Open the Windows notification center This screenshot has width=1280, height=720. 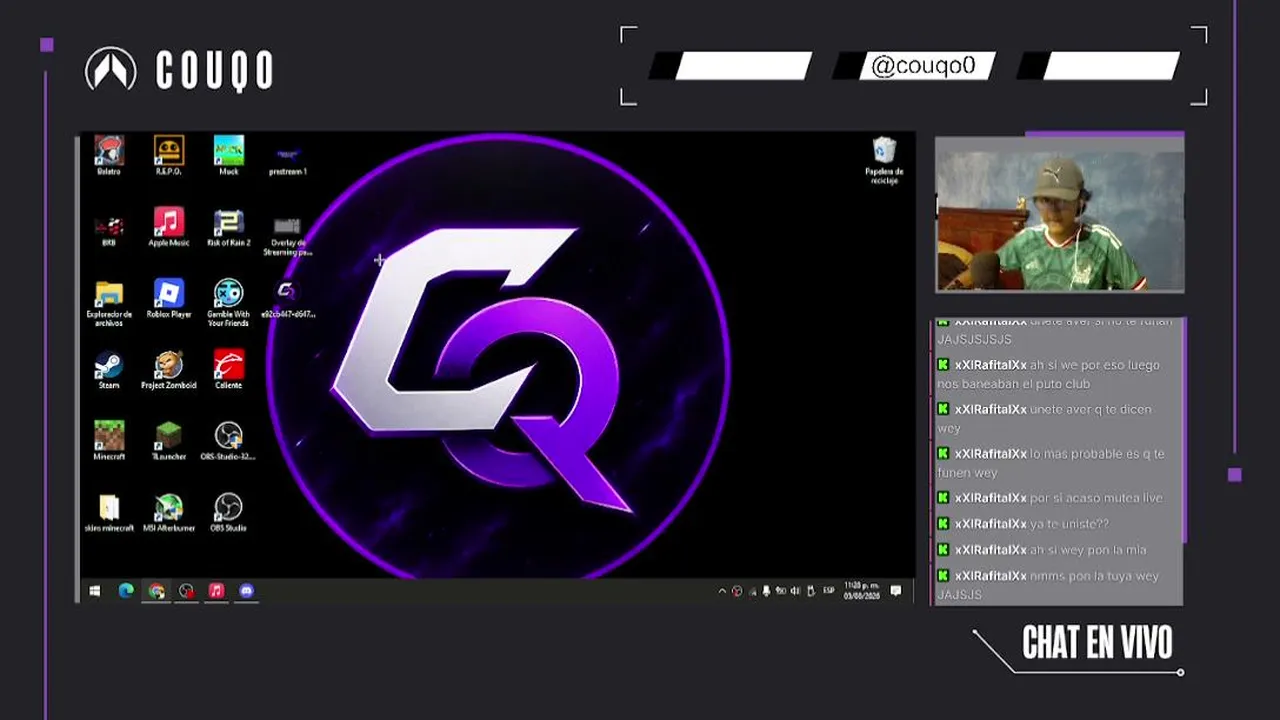coord(896,591)
